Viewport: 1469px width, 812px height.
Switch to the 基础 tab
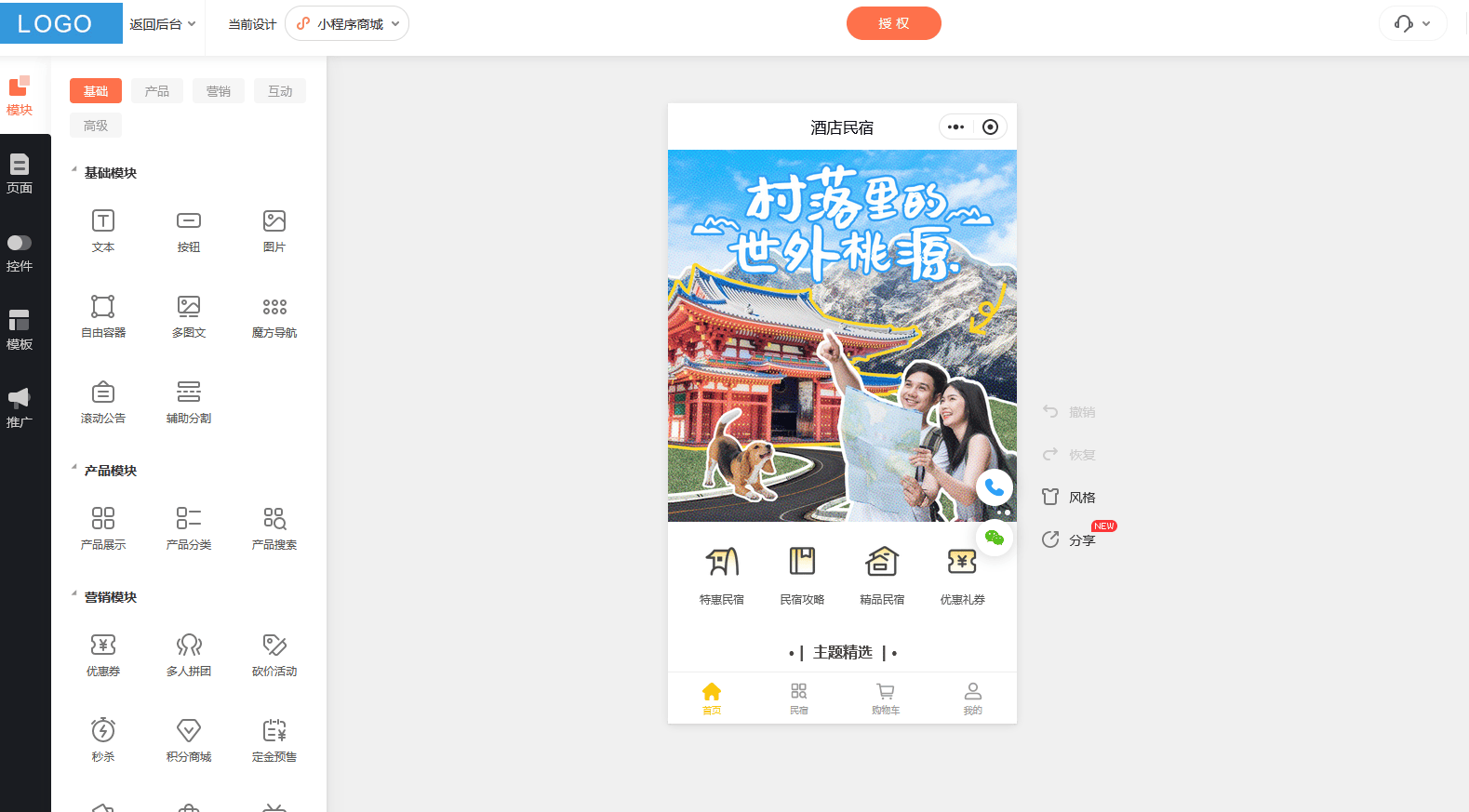tap(96, 91)
